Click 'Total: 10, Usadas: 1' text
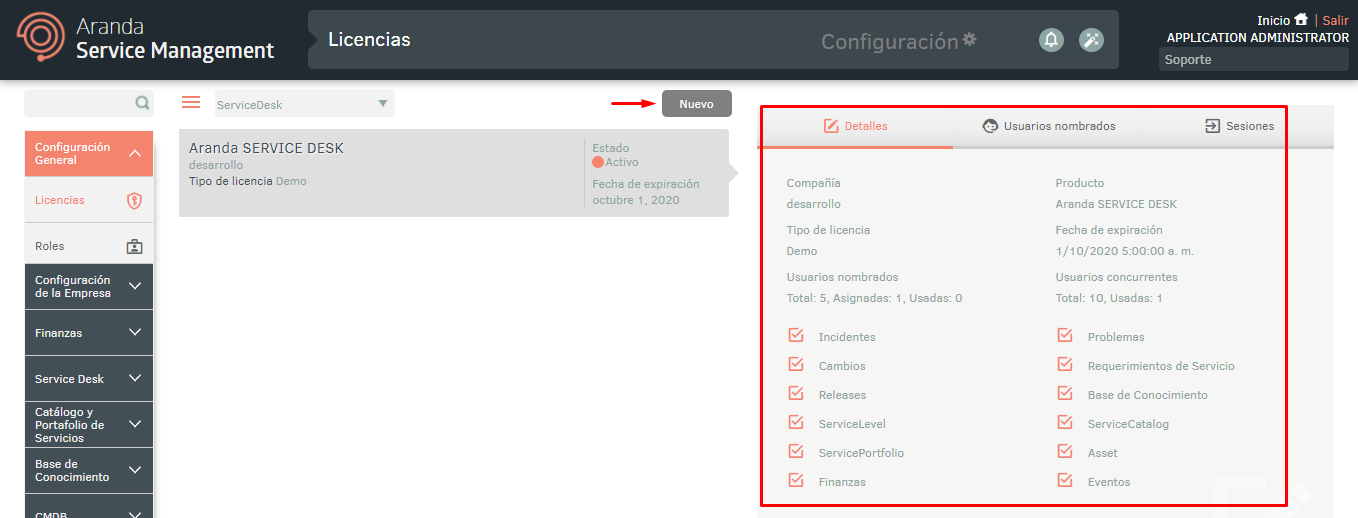1358x518 pixels. [x=1109, y=298]
